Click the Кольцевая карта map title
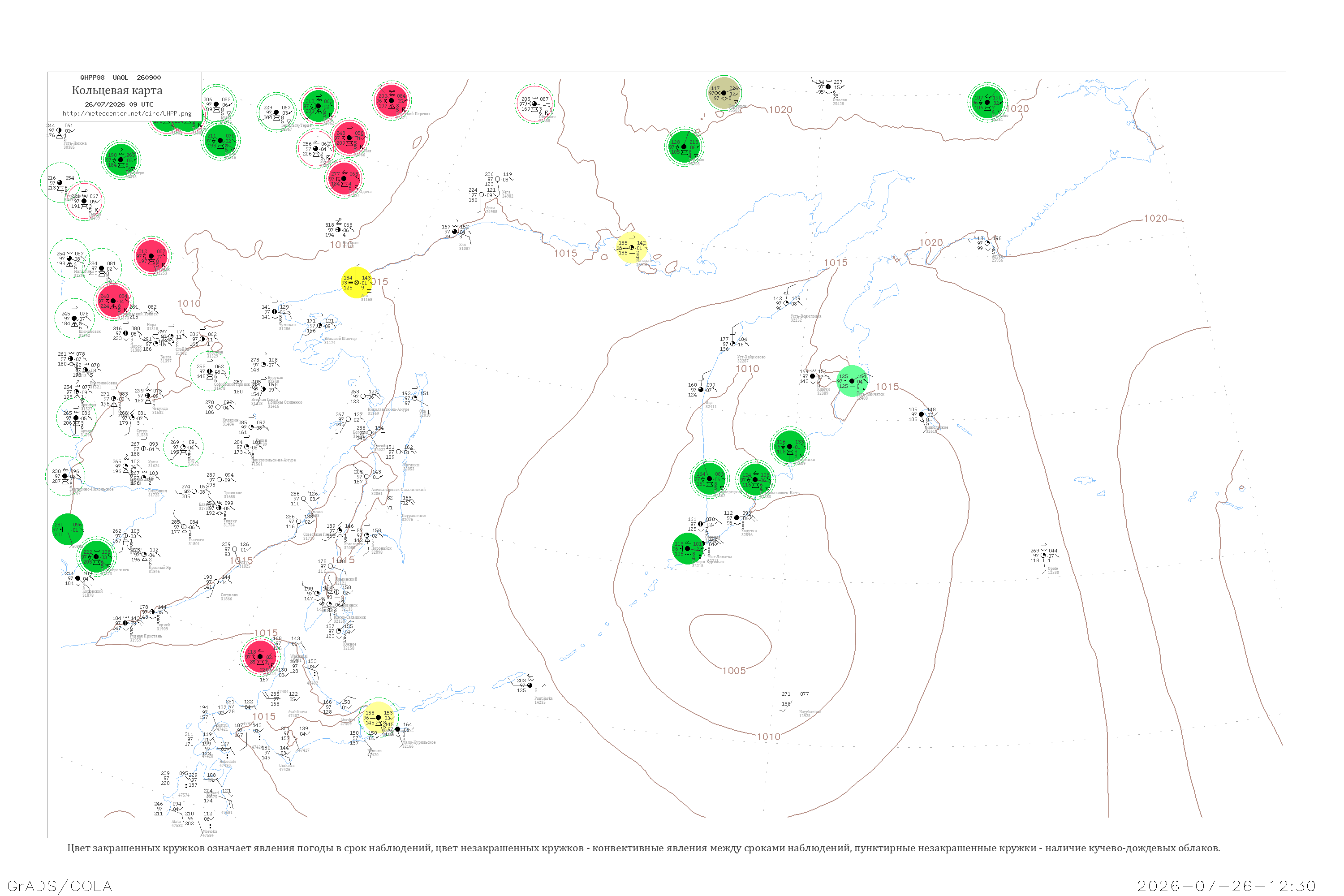Screen dimensions: 1344x896 [x=117, y=90]
